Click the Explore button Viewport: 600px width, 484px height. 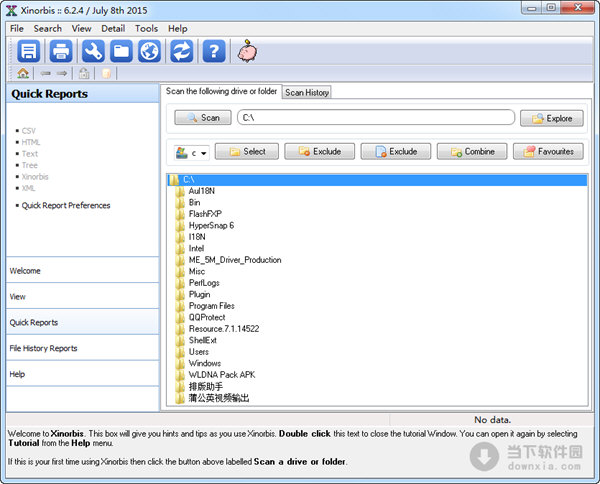552,118
